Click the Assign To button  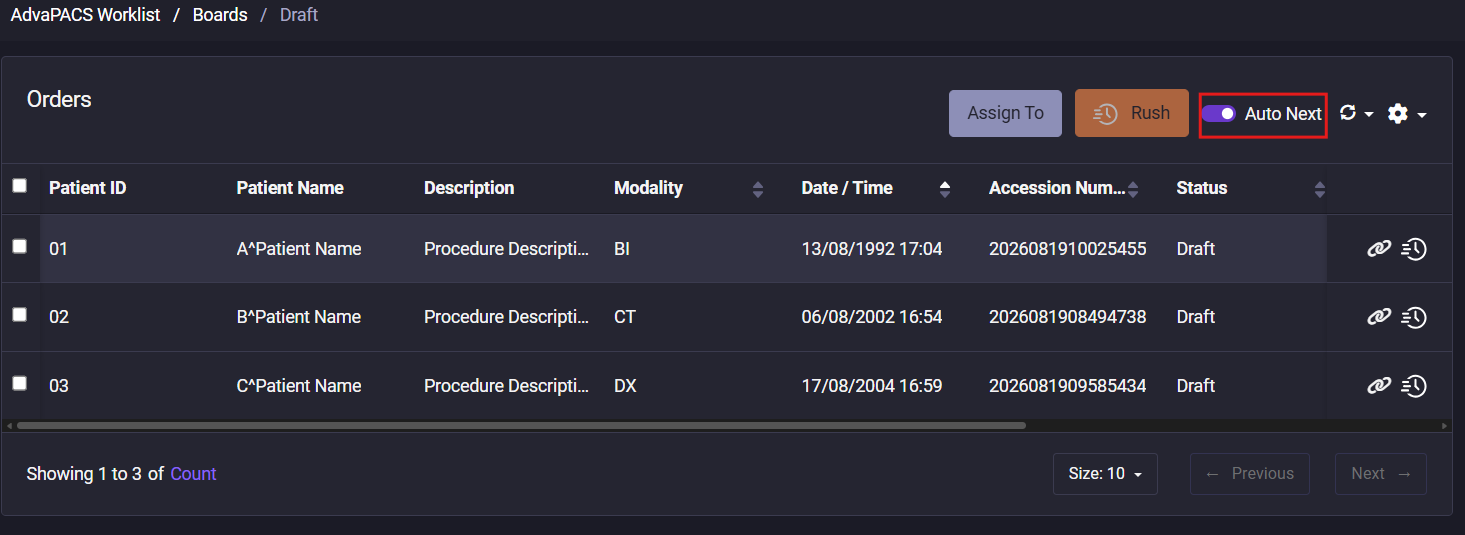1005,113
